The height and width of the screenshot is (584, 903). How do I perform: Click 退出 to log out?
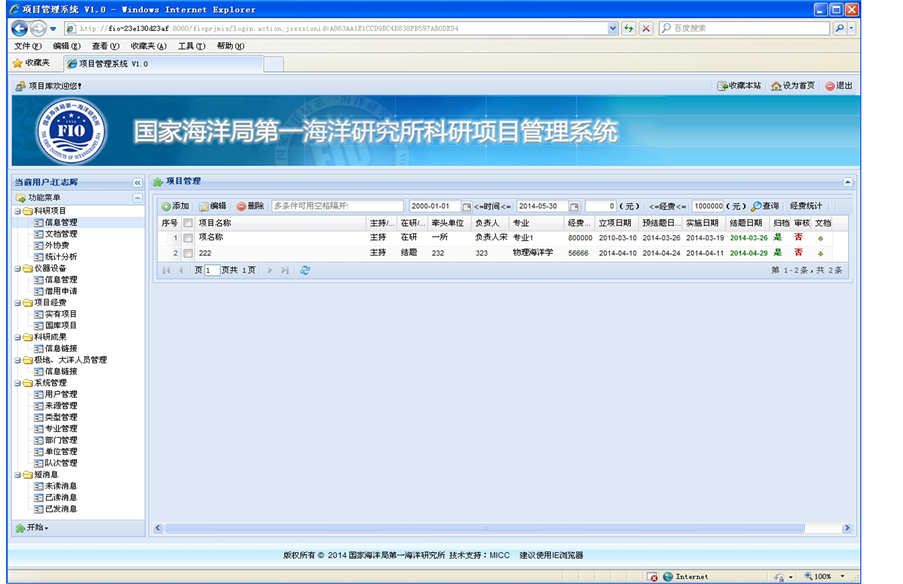(839, 86)
